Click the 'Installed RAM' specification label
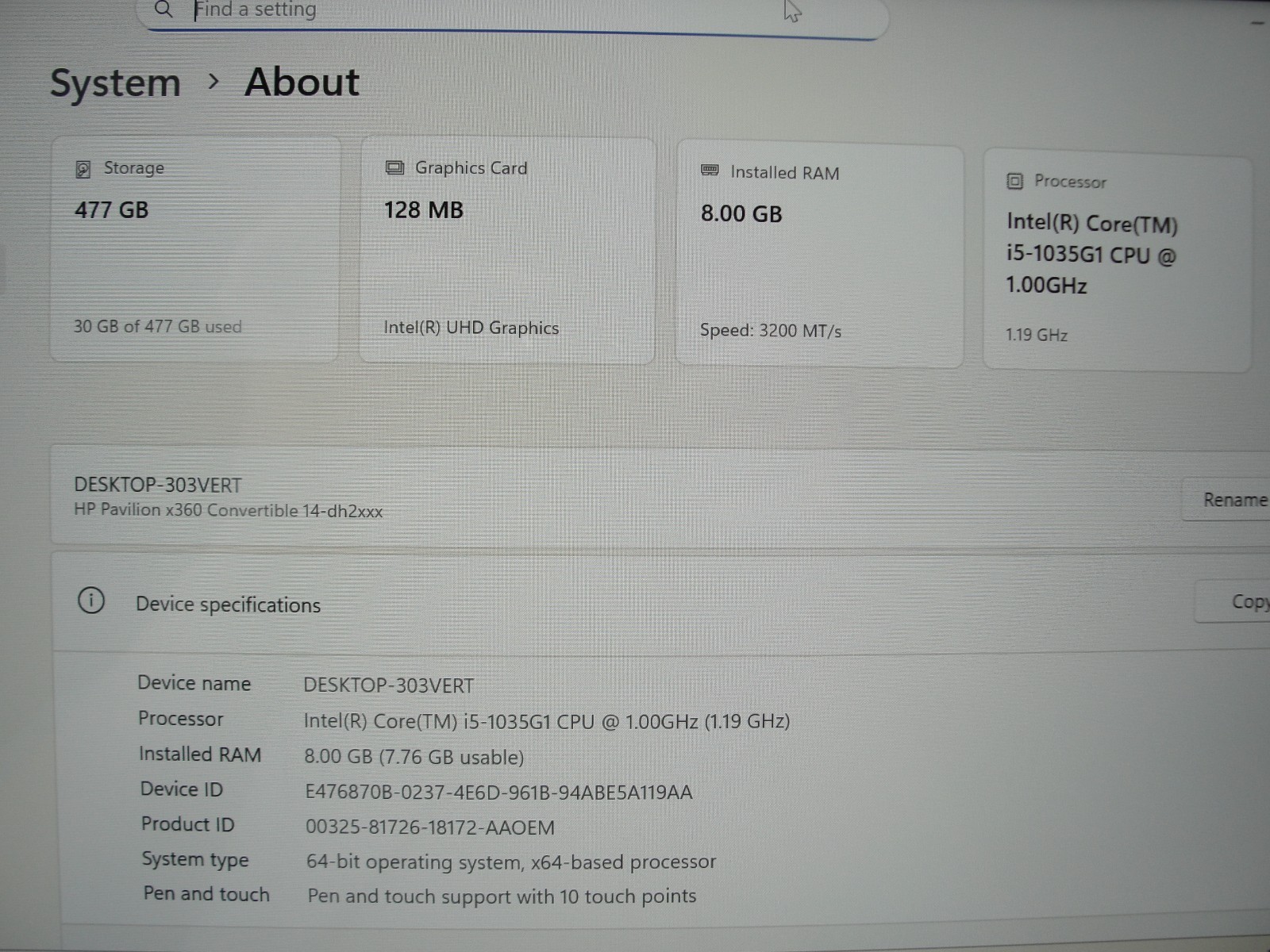The image size is (1270, 952). pyautogui.click(x=200, y=754)
